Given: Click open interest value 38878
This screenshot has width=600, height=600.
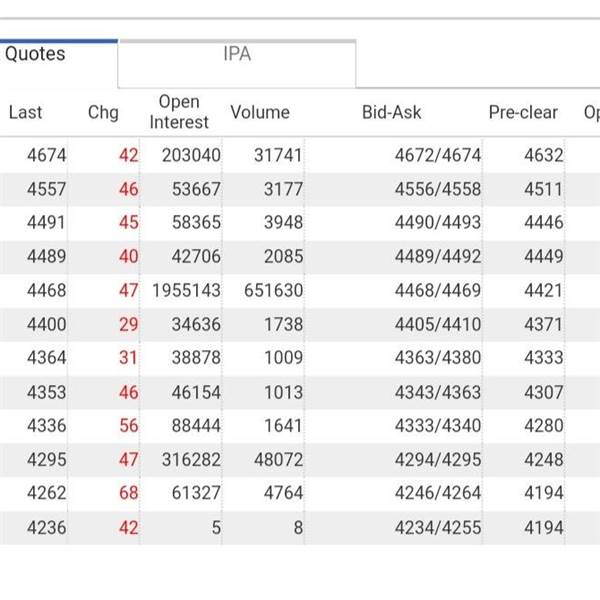Looking at the screenshot, I should click(196, 357).
